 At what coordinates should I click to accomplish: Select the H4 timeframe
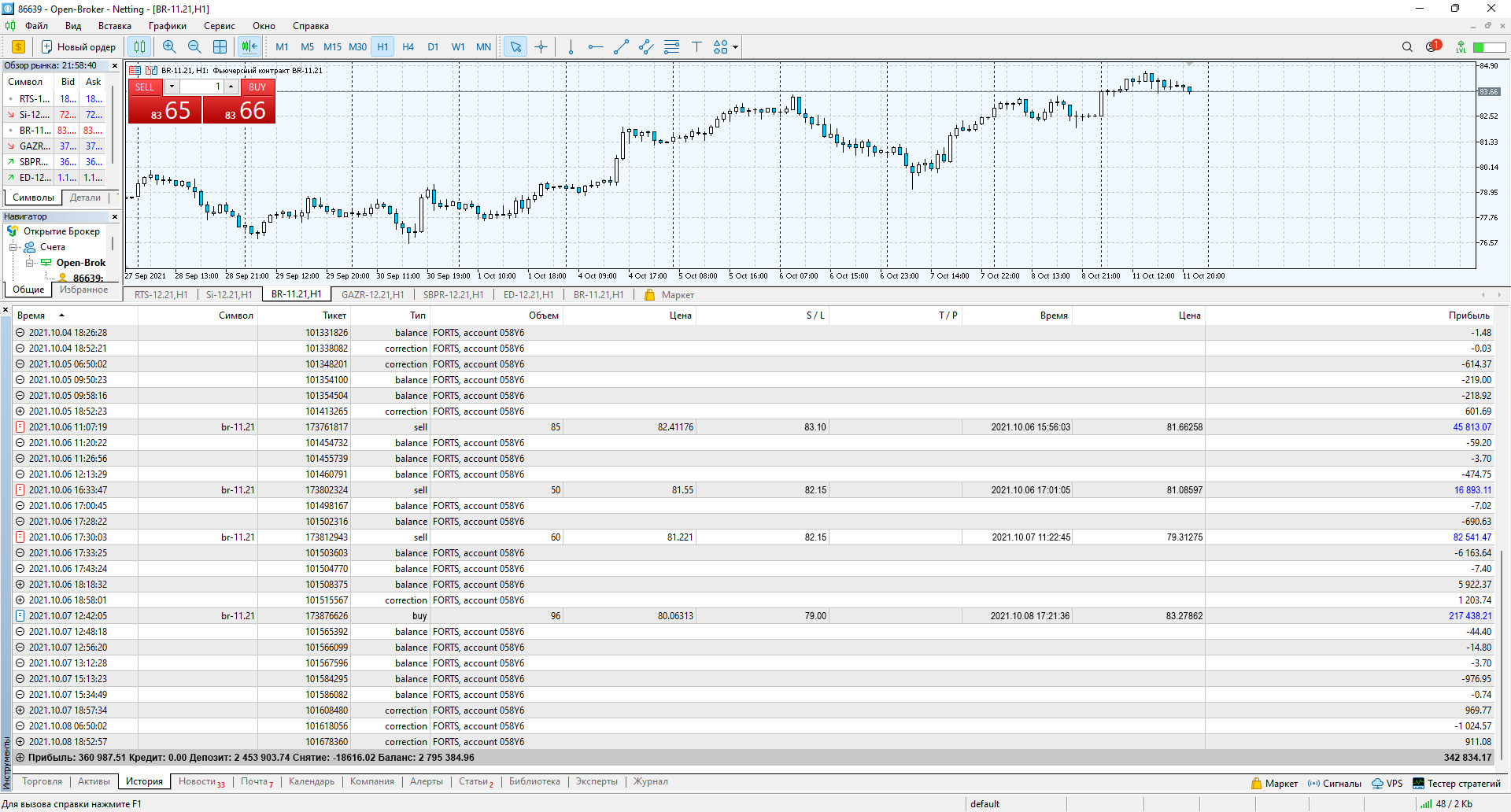[x=408, y=47]
